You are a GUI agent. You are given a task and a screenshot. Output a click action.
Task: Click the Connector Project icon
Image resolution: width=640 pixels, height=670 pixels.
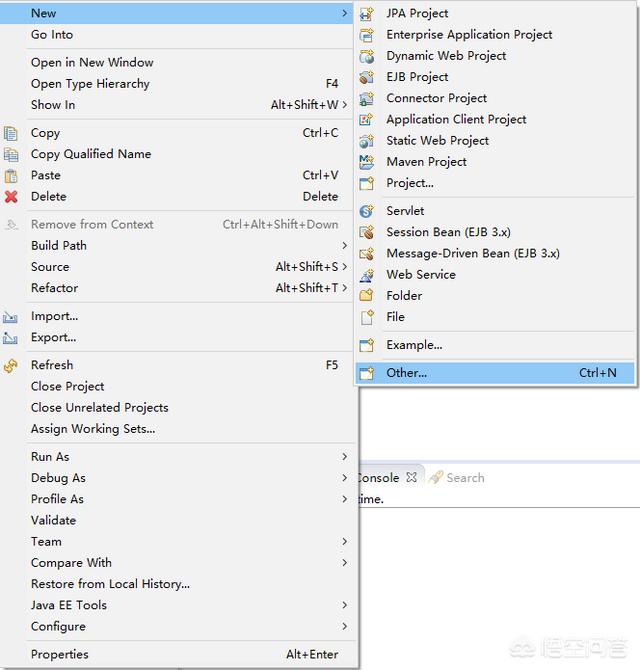pos(367,99)
